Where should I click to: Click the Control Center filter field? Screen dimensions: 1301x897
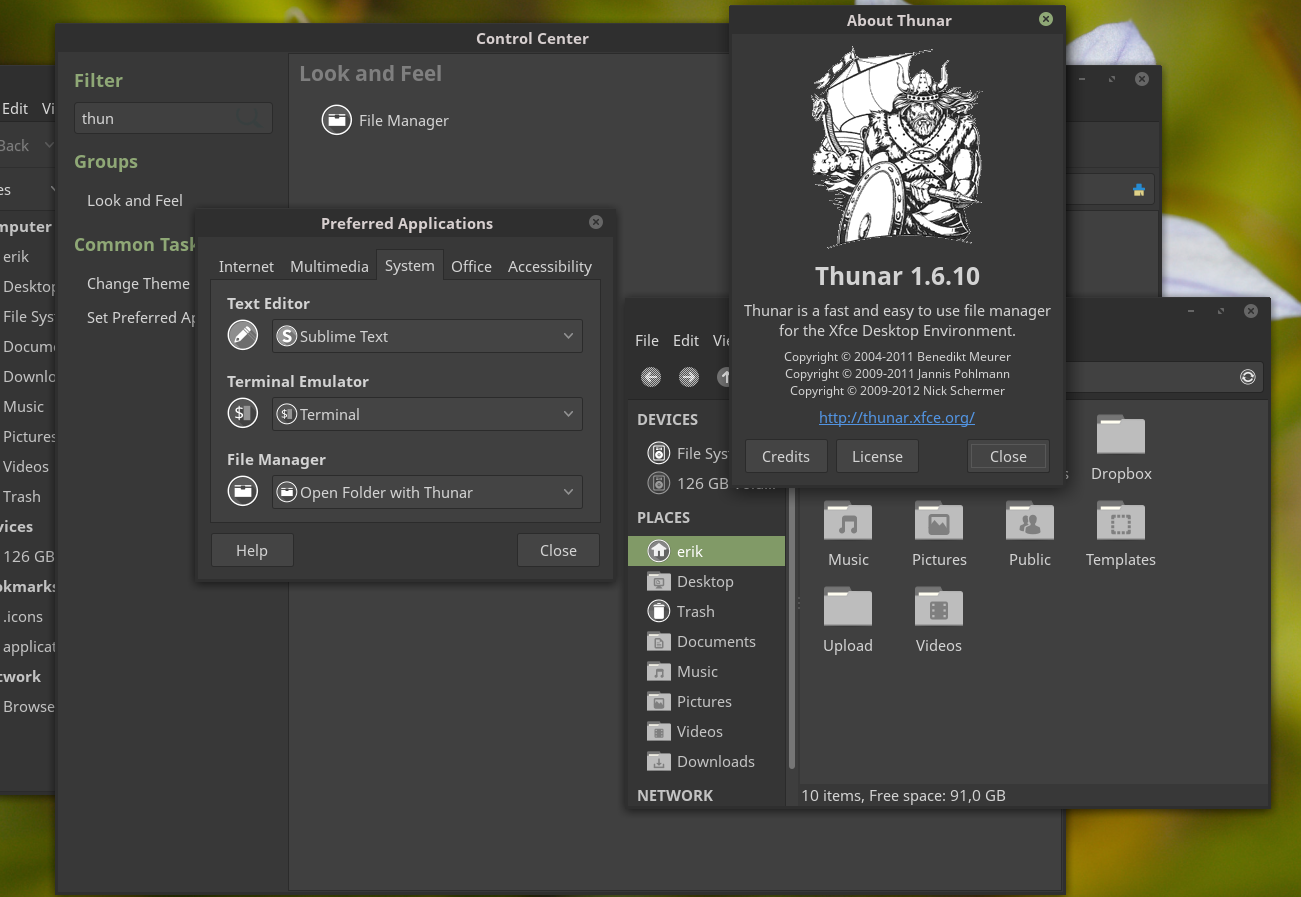(173, 118)
